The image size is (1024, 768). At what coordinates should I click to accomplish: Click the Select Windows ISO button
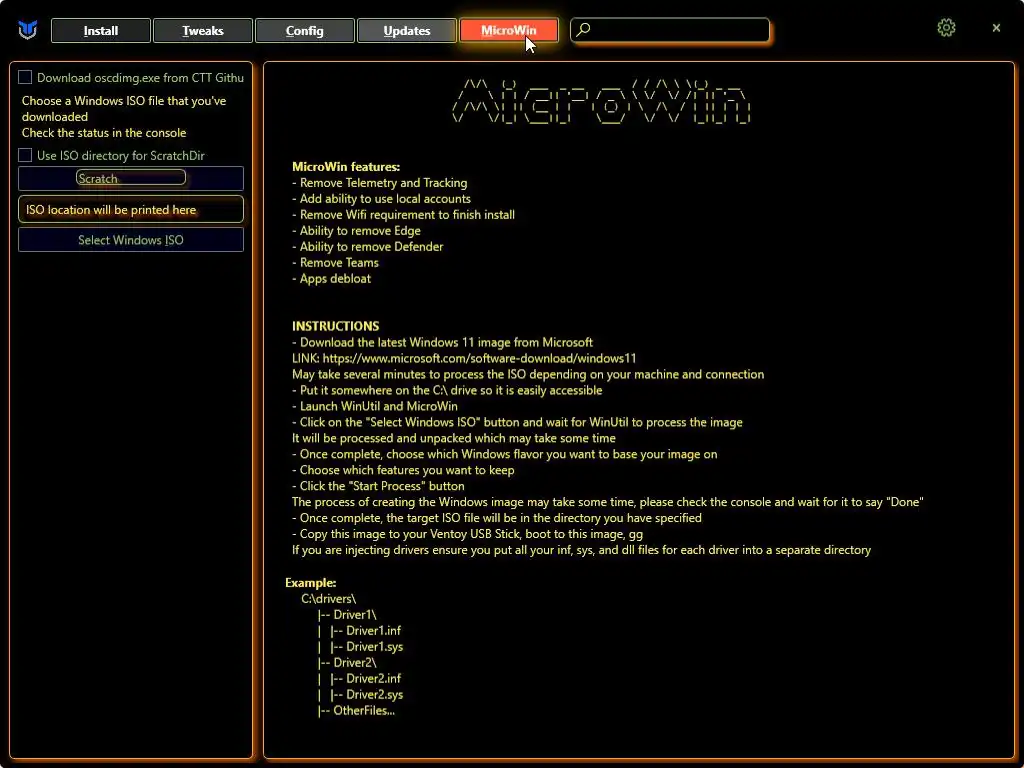131,240
